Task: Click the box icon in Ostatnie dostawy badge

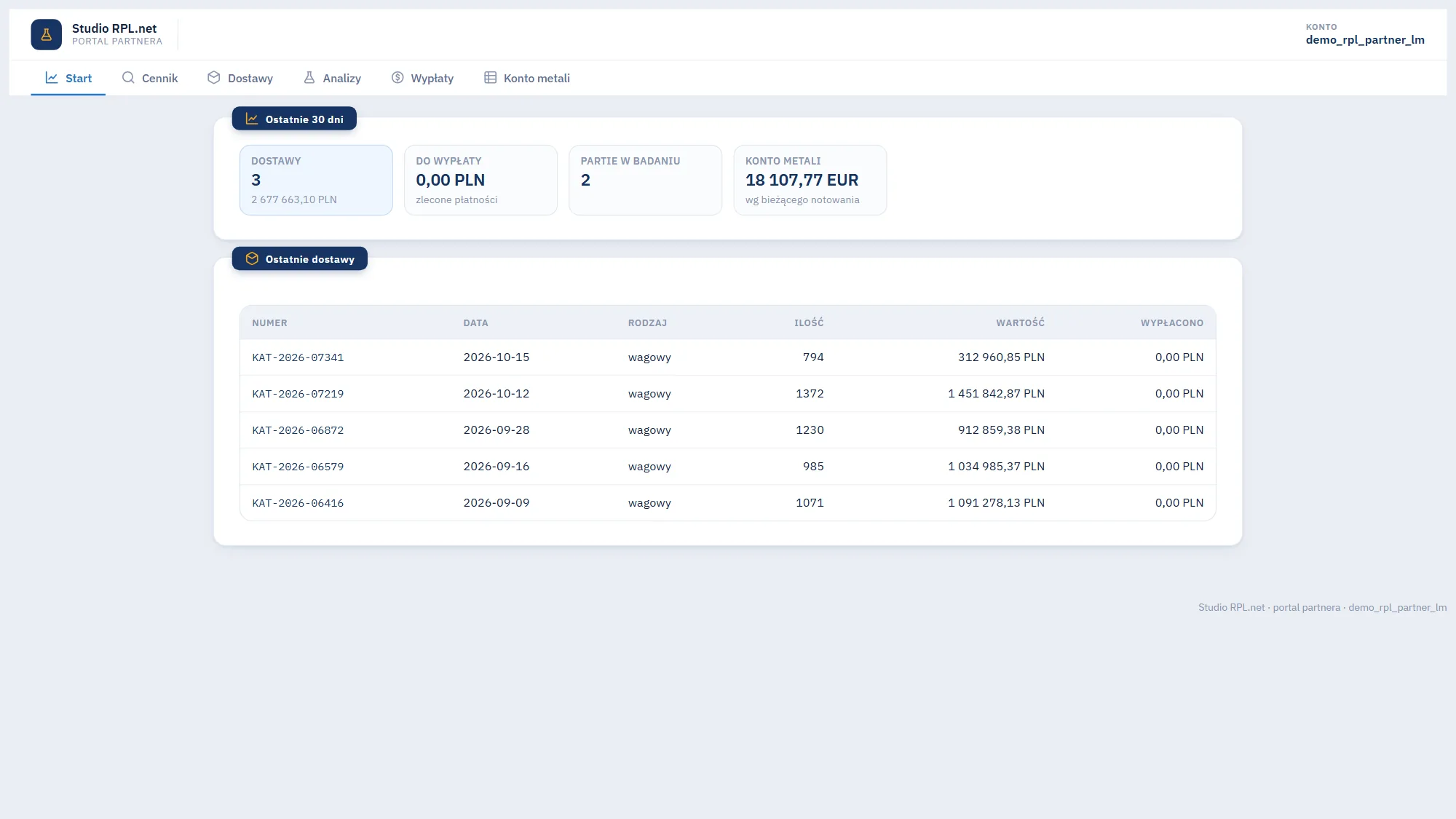Action: coord(252,258)
